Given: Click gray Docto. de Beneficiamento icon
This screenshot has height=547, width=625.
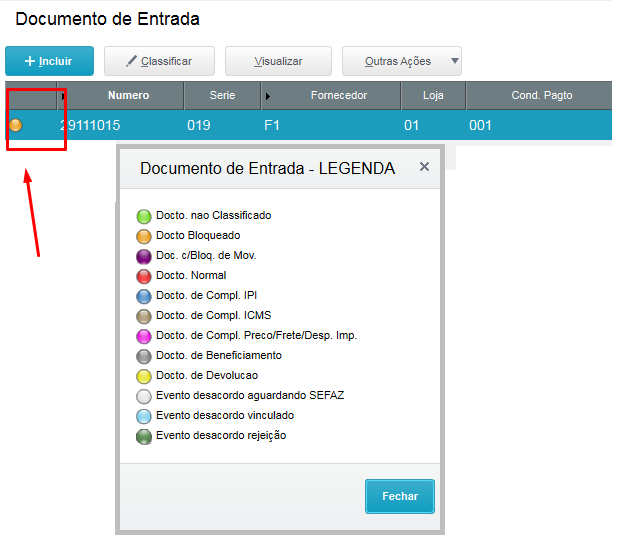Looking at the screenshot, I should [x=144, y=356].
